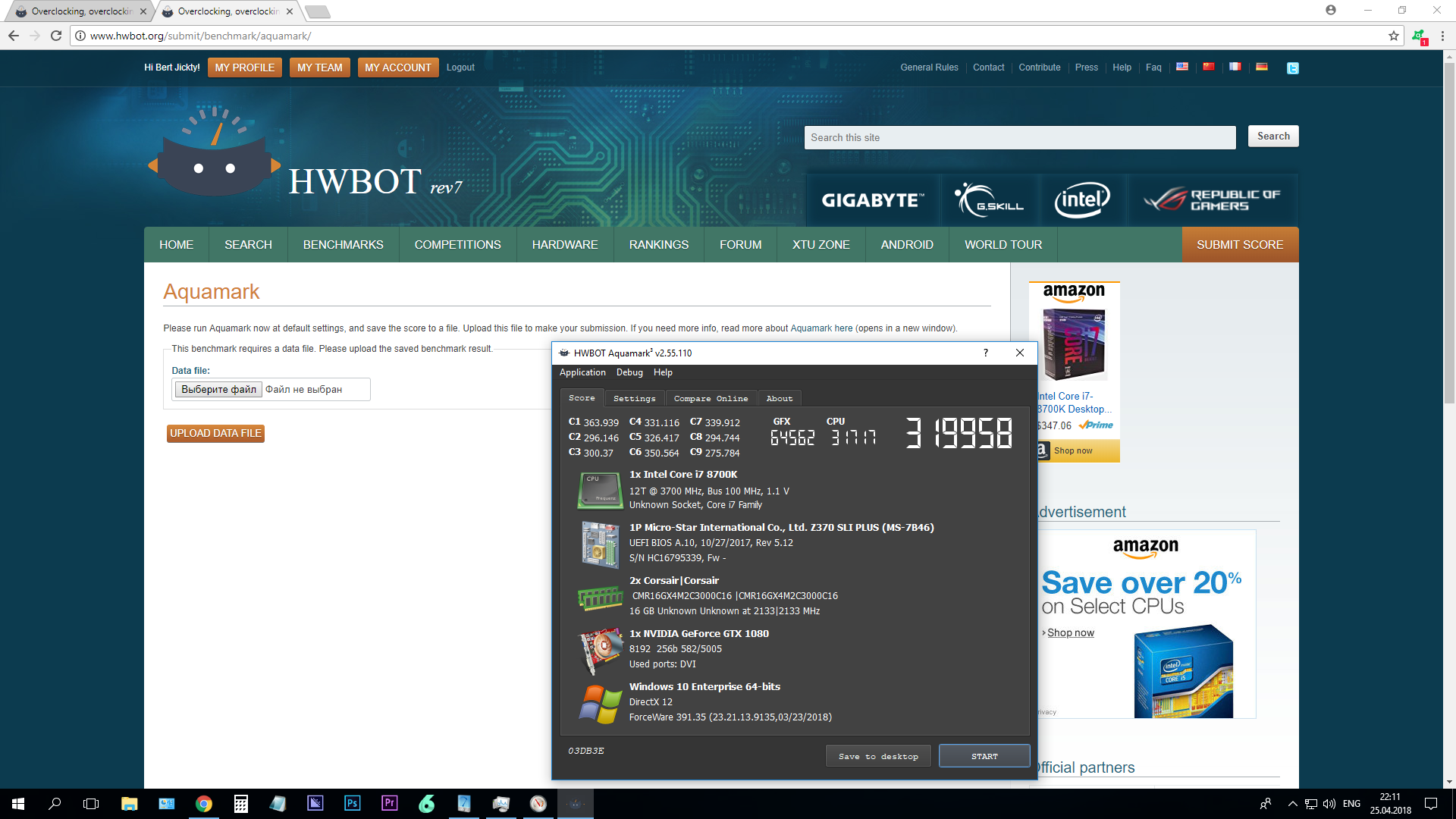Open the BENCHMARKS navigation item

pos(343,244)
